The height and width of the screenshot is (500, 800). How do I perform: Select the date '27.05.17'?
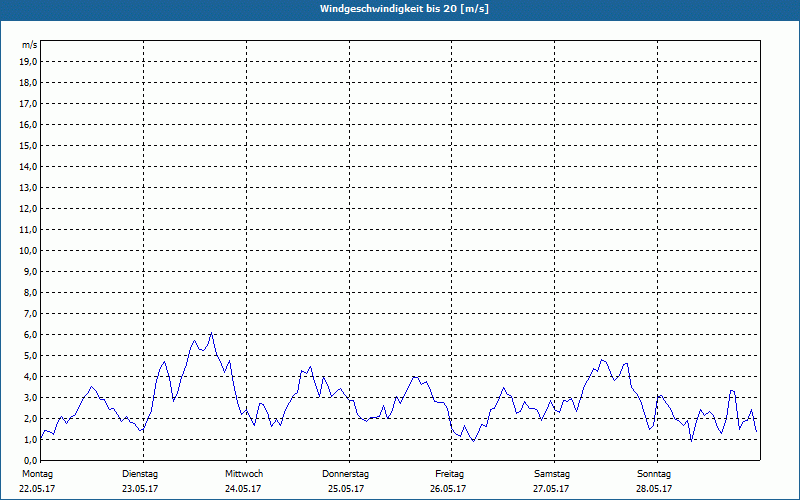[x=551, y=489]
